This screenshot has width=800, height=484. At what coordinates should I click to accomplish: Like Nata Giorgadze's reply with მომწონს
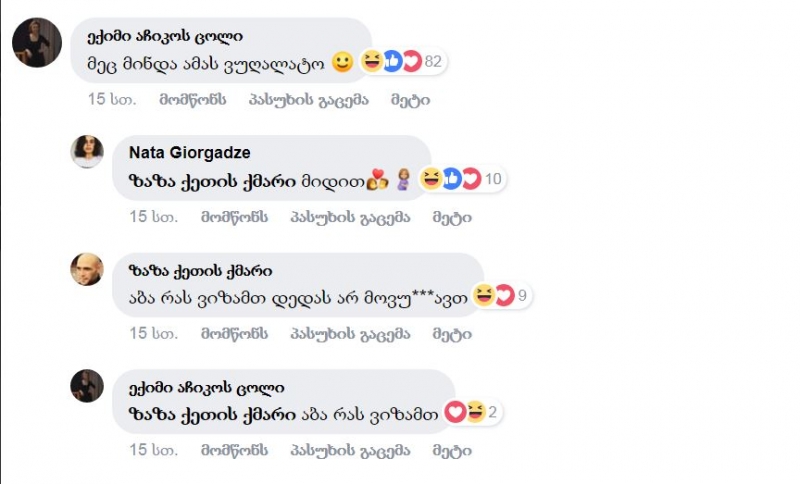pyautogui.click(x=234, y=217)
